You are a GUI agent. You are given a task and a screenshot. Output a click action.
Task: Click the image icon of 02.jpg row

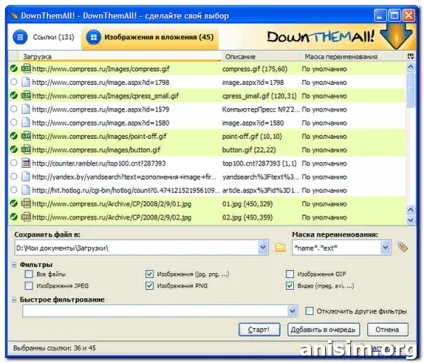coord(26,217)
